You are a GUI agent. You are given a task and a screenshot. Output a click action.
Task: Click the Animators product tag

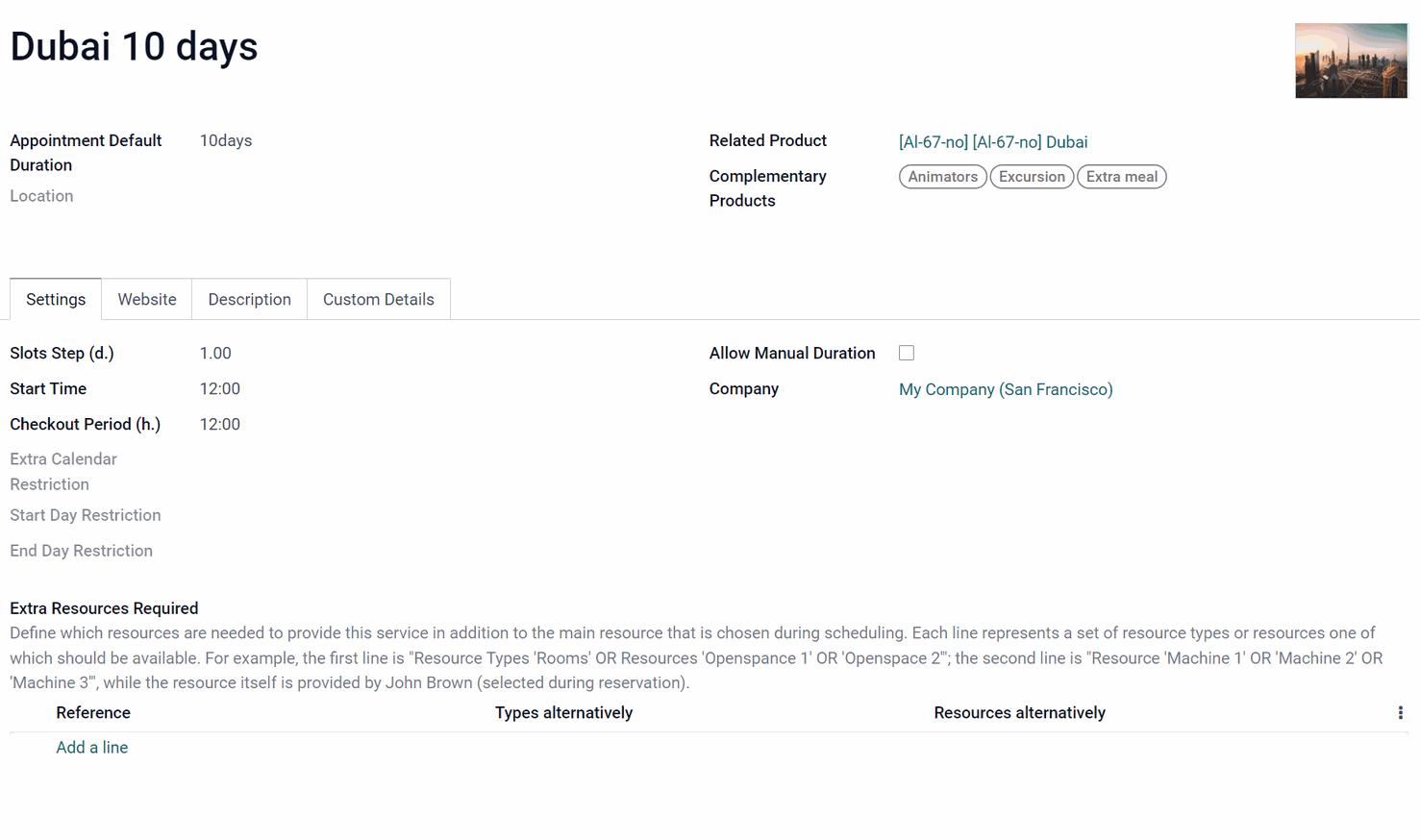tap(942, 177)
